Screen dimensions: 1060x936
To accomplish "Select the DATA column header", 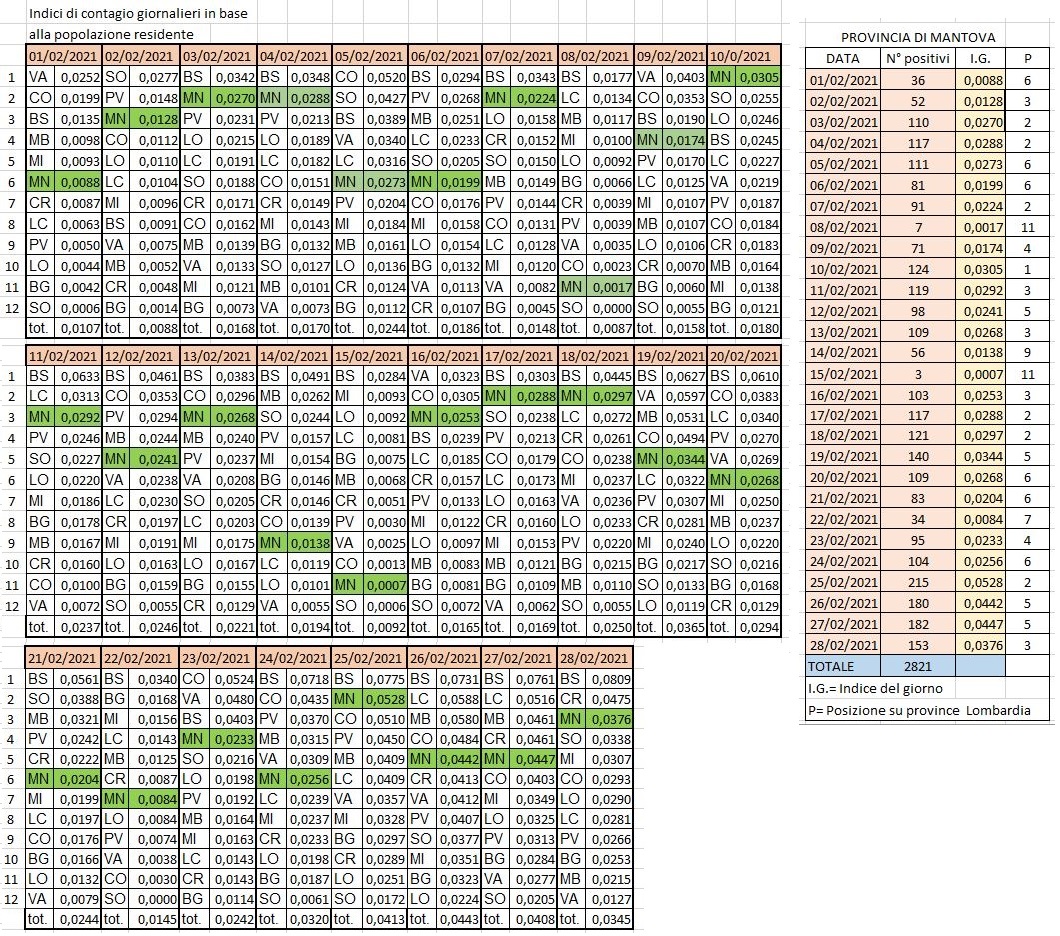I will click(x=842, y=59).
